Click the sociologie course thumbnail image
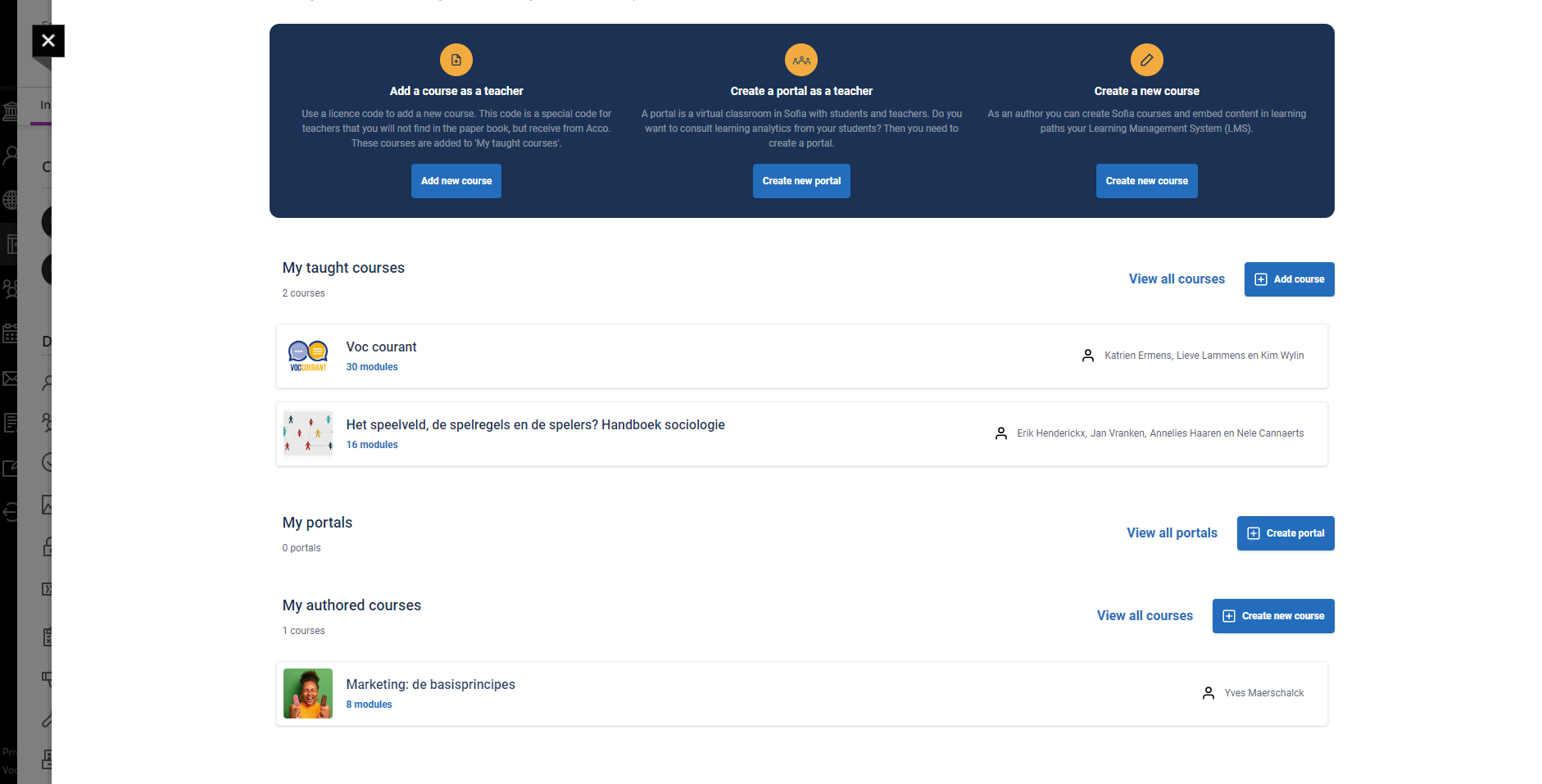The width and height of the screenshot is (1542, 784). tap(308, 434)
